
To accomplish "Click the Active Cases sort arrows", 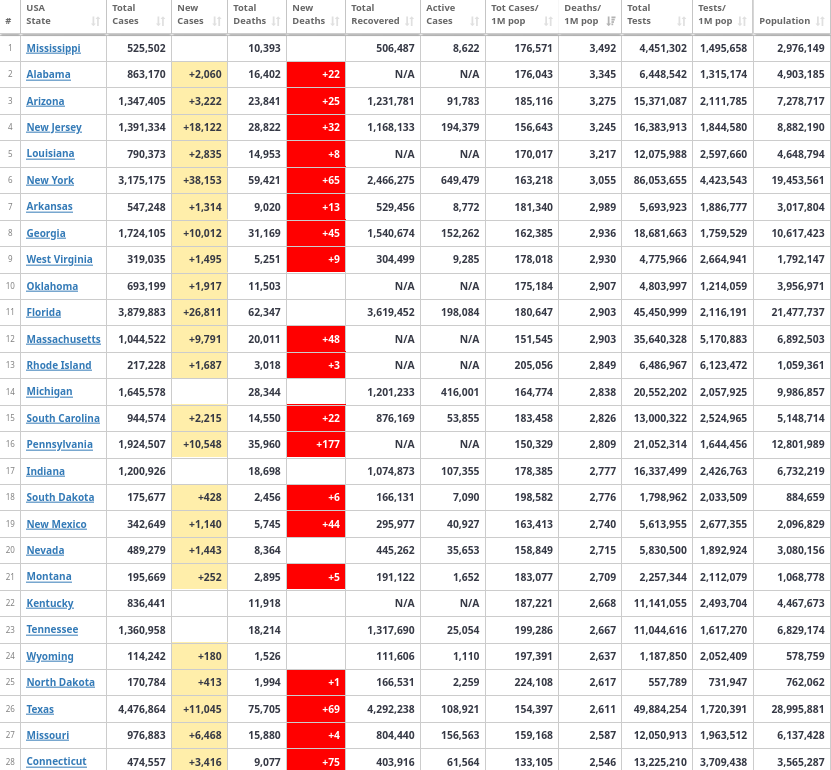I will pos(475,21).
